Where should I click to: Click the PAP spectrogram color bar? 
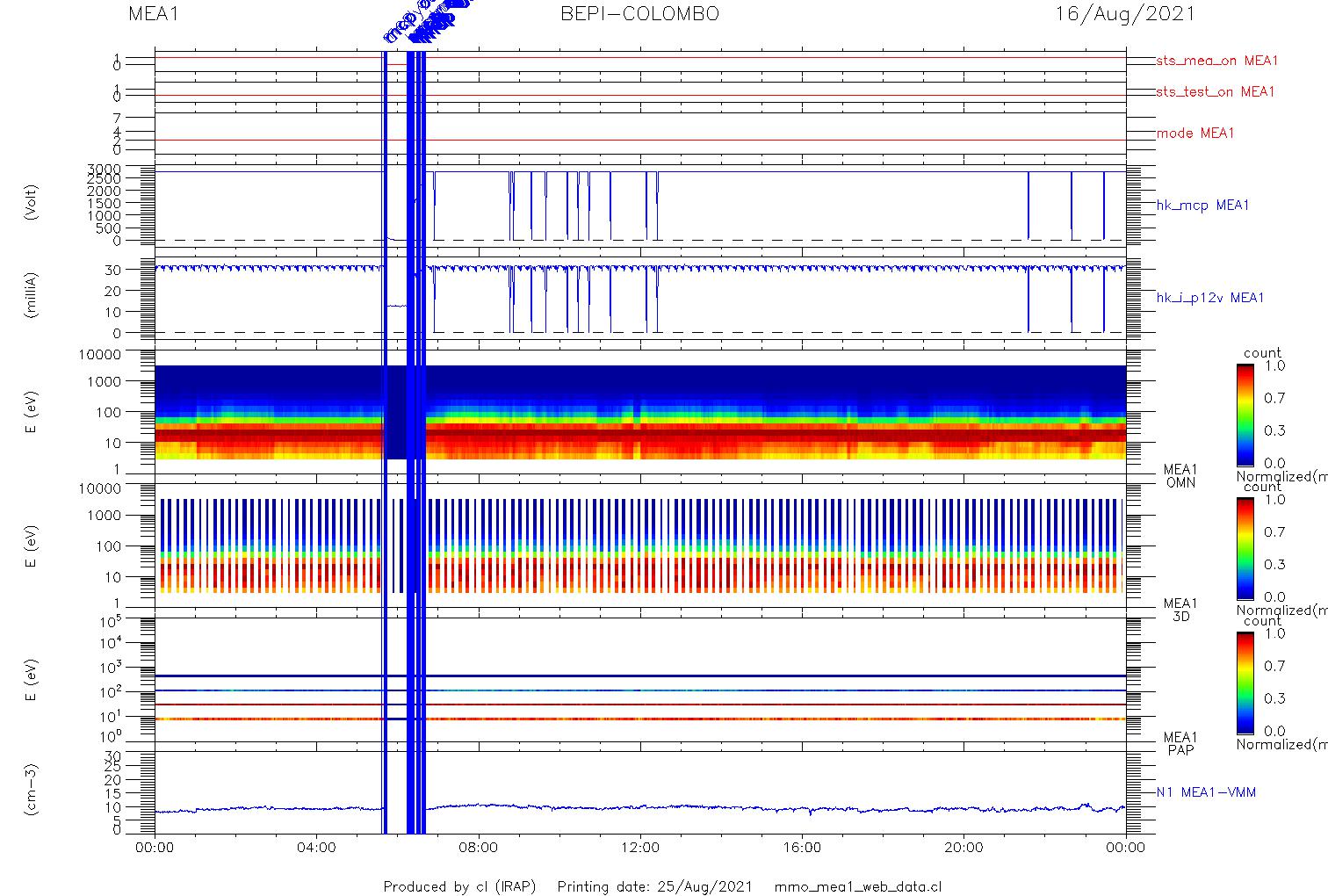pyautogui.click(x=1245, y=682)
